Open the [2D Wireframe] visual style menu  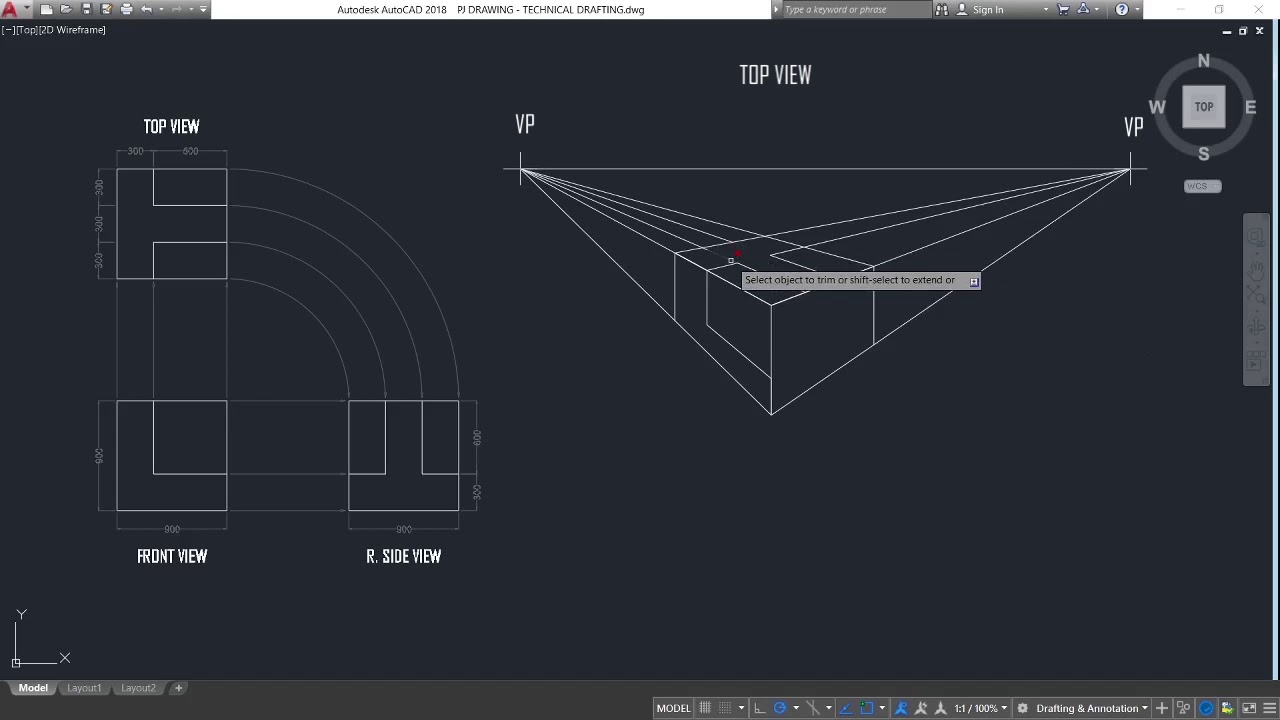pos(73,30)
